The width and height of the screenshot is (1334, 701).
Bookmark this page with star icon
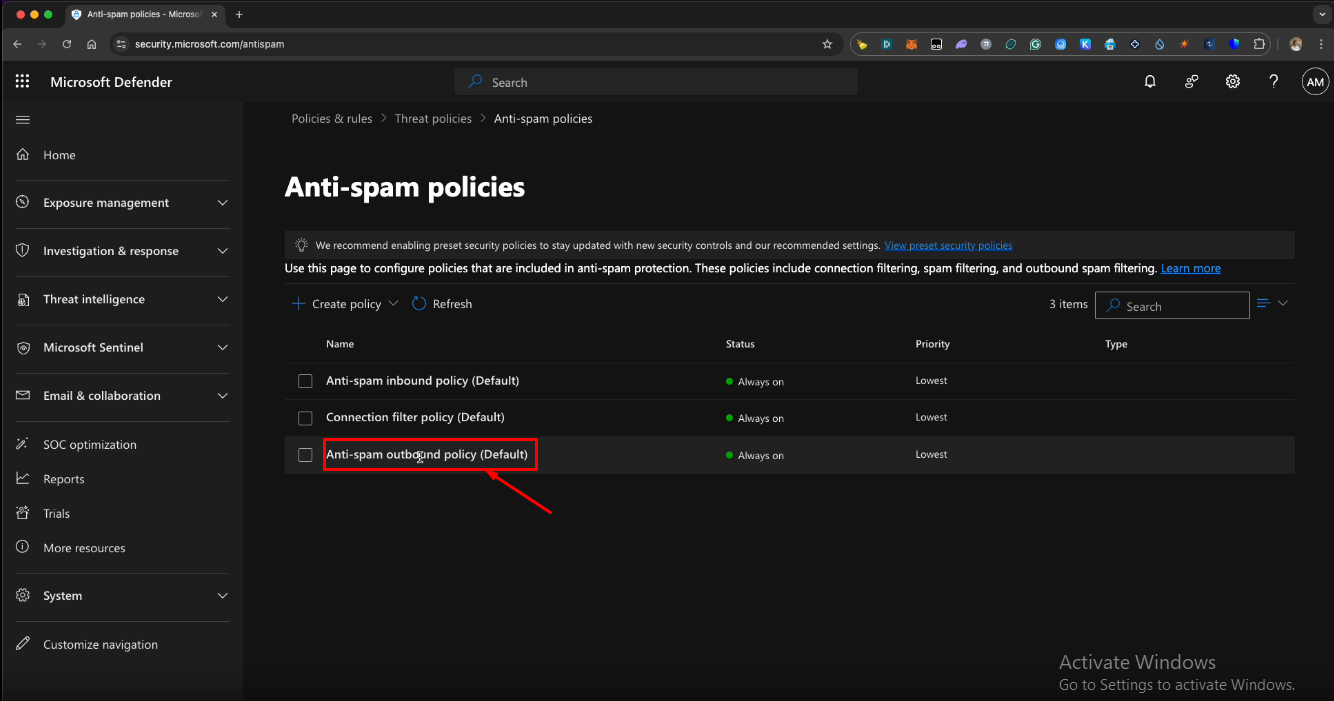(x=827, y=44)
